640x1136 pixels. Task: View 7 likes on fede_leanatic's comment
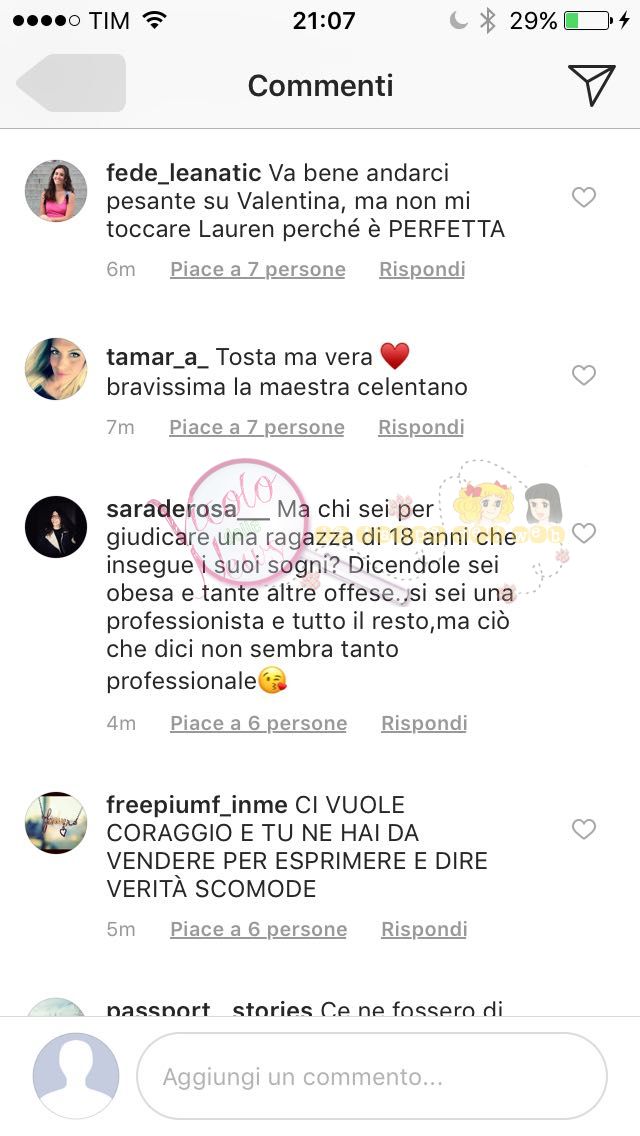258,270
